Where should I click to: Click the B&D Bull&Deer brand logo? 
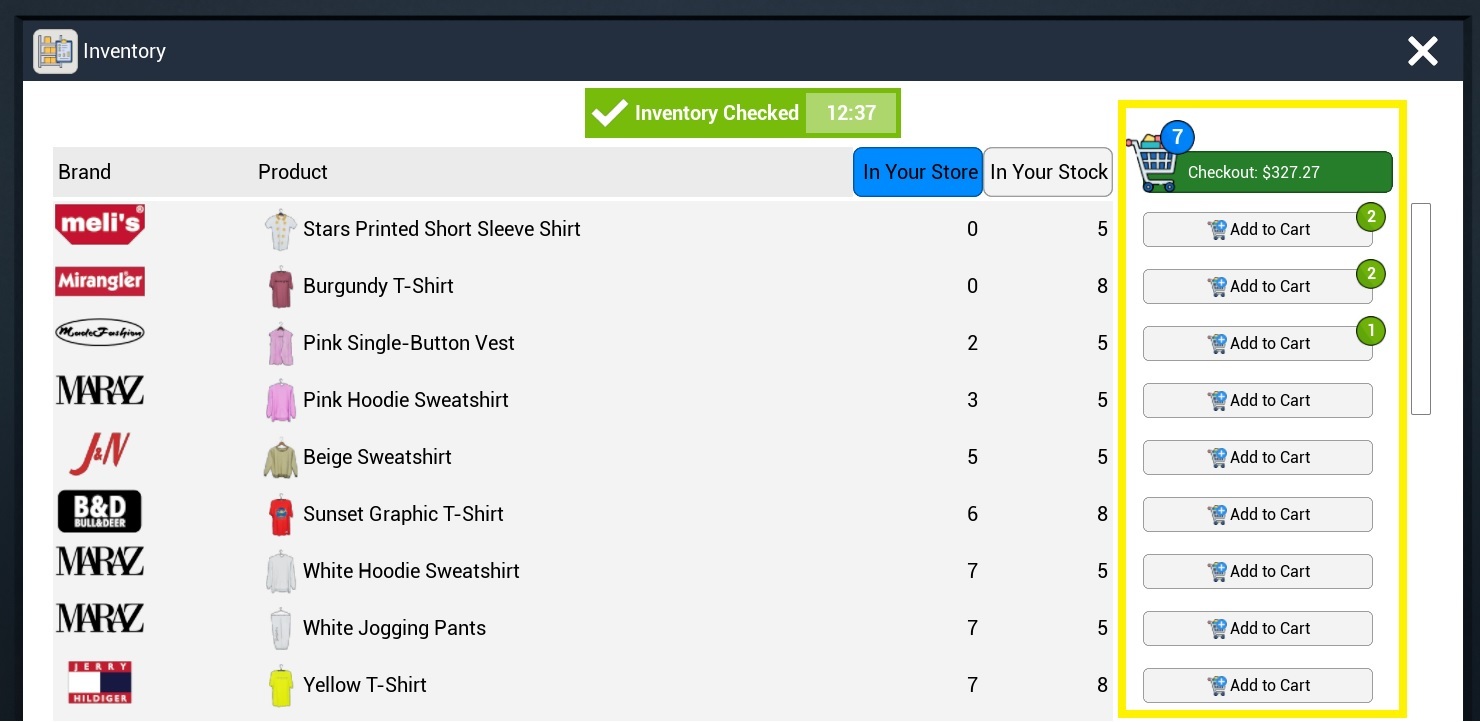click(x=100, y=511)
